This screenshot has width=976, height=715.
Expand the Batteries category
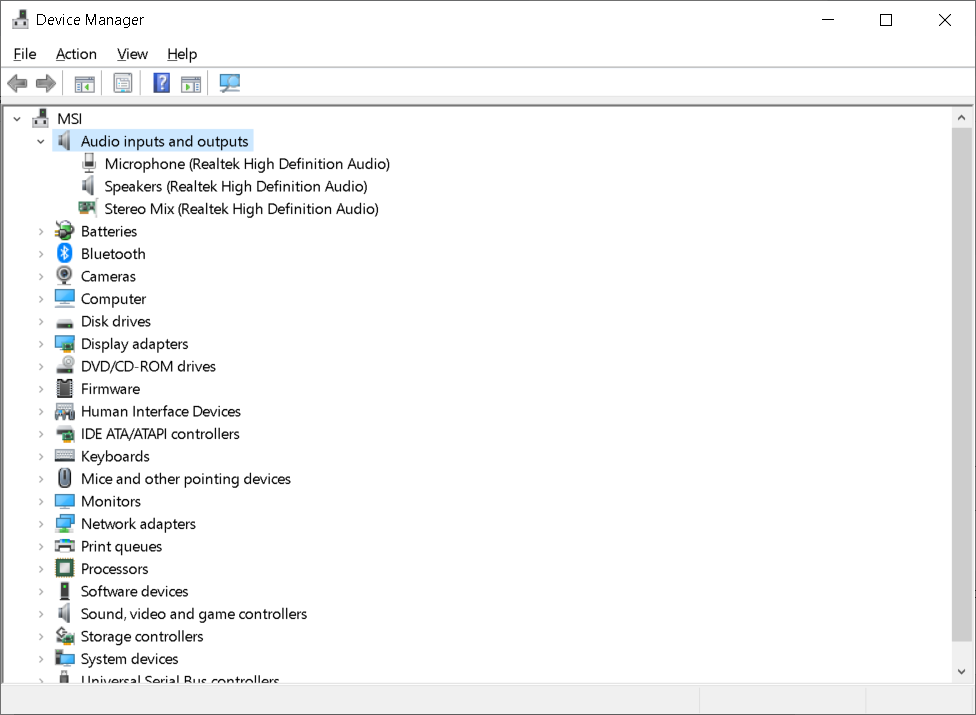click(x=41, y=231)
